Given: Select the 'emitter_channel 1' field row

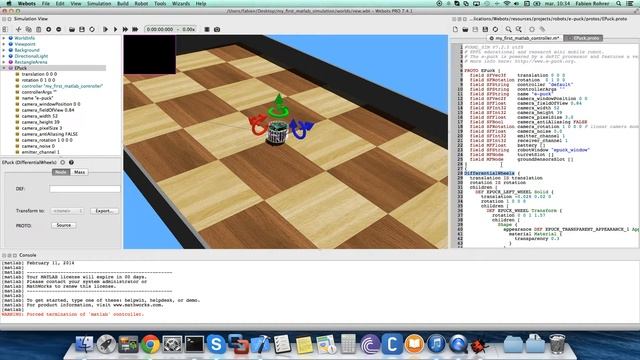Looking at the screenshot, I should (40, 152).
